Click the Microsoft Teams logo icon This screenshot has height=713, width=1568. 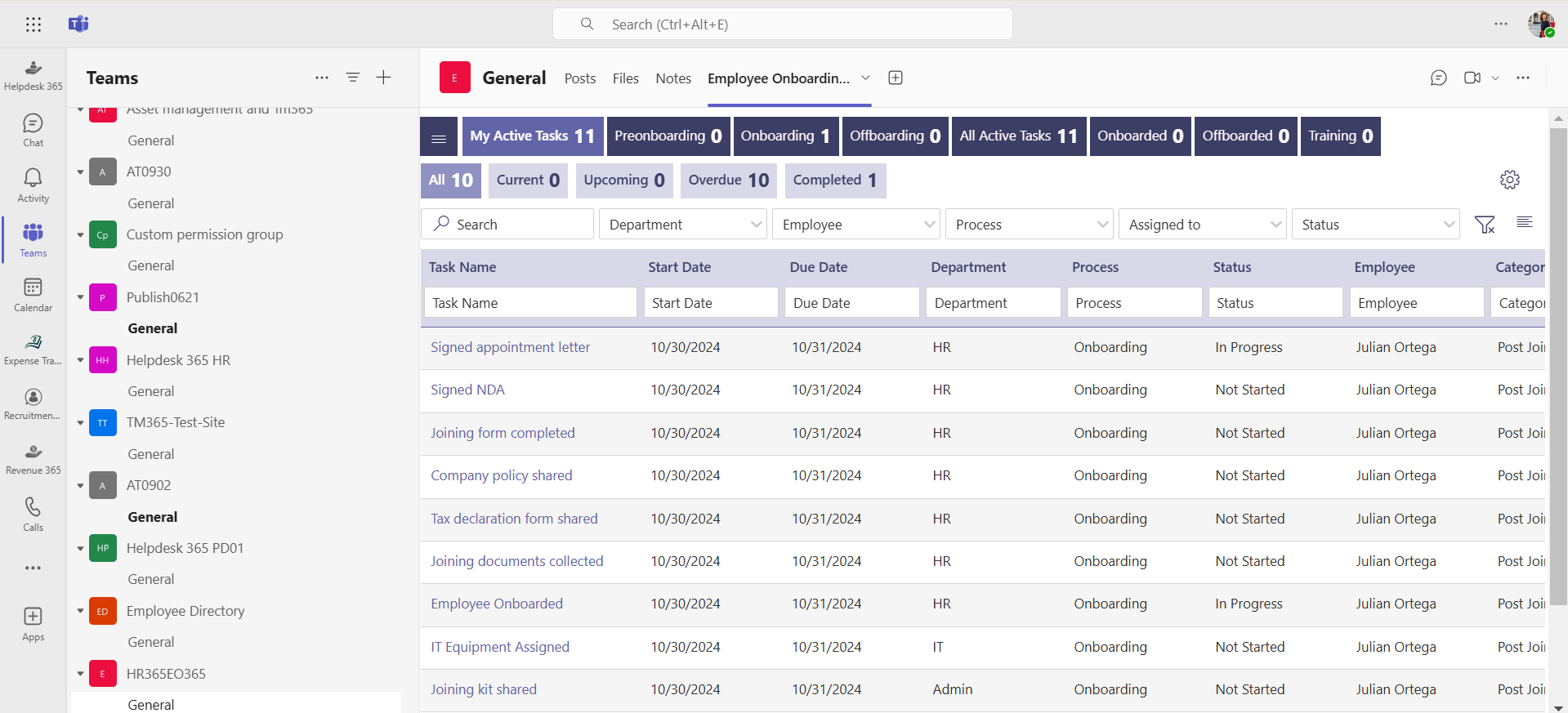pyautogui.click(x=78, y=24)
